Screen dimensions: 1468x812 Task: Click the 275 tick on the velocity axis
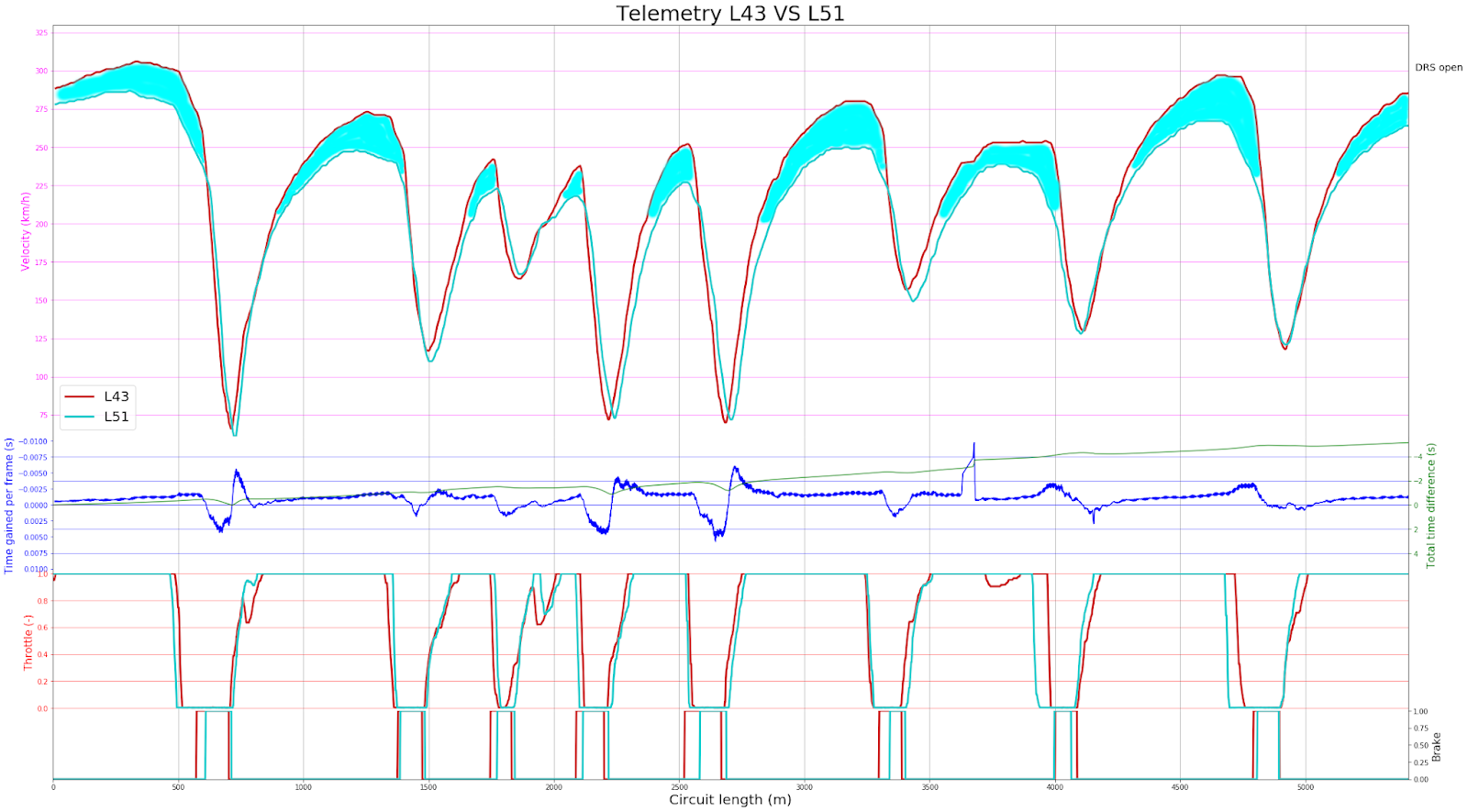41,109
